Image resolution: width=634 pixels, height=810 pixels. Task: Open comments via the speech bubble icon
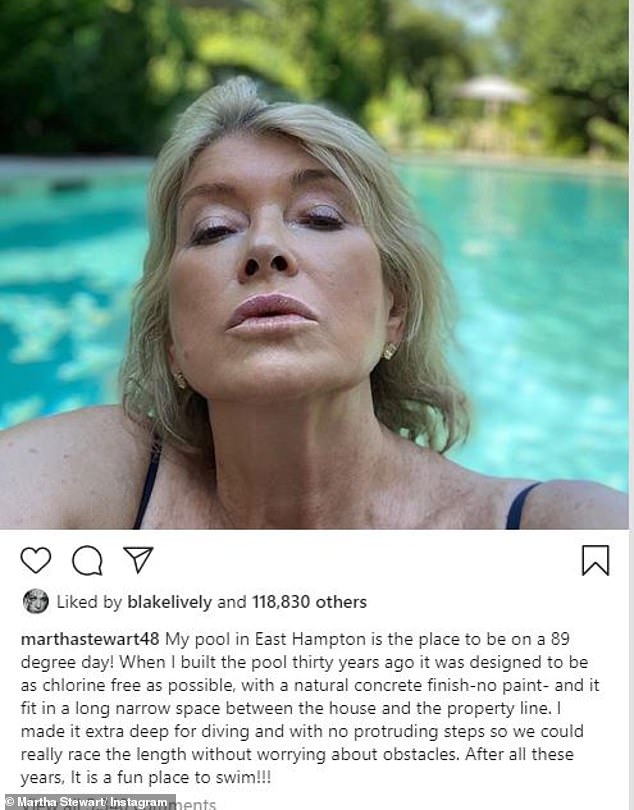(x=87, y=560)
